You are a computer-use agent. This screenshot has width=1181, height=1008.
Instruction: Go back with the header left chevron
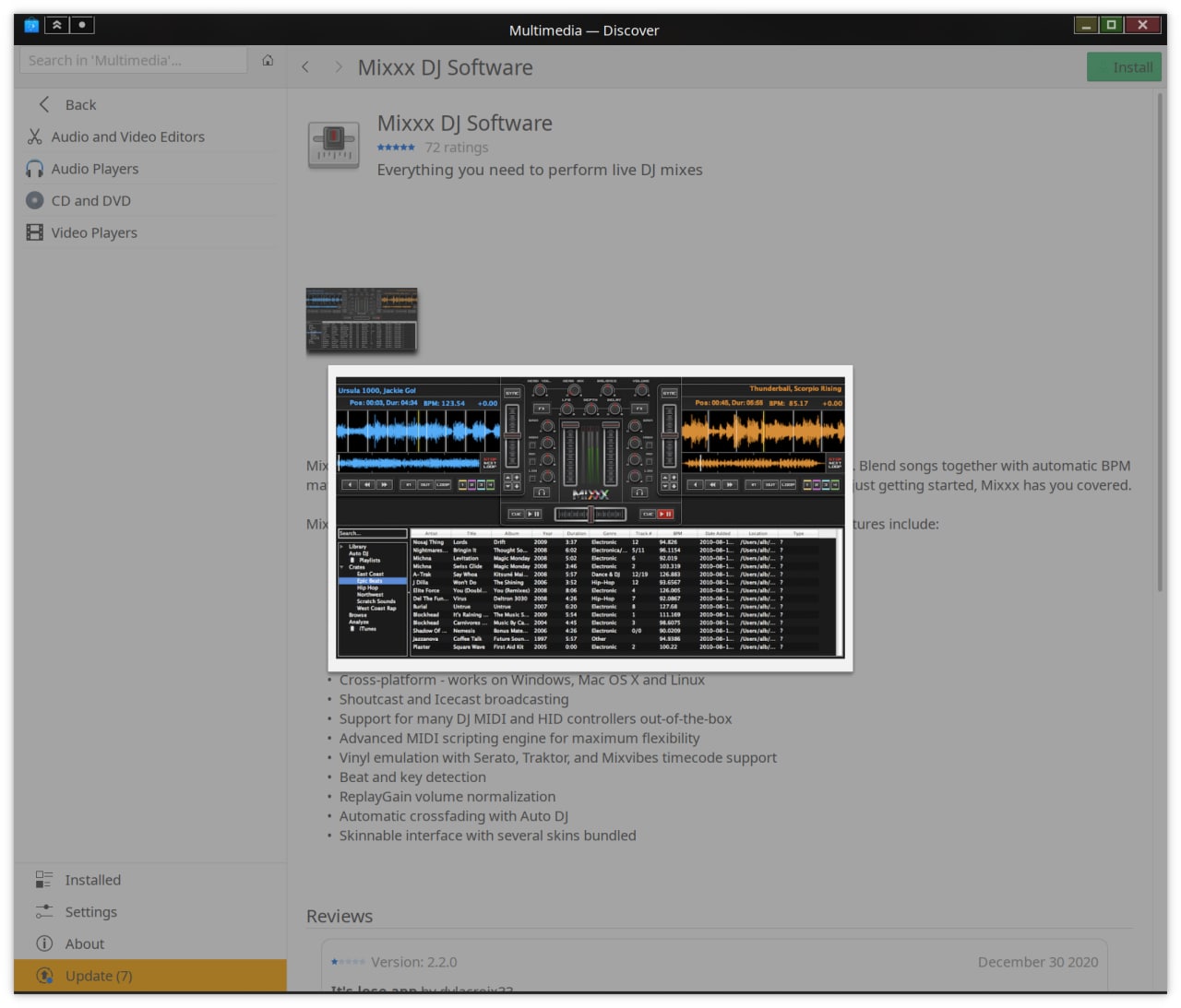tap(305, 67)
